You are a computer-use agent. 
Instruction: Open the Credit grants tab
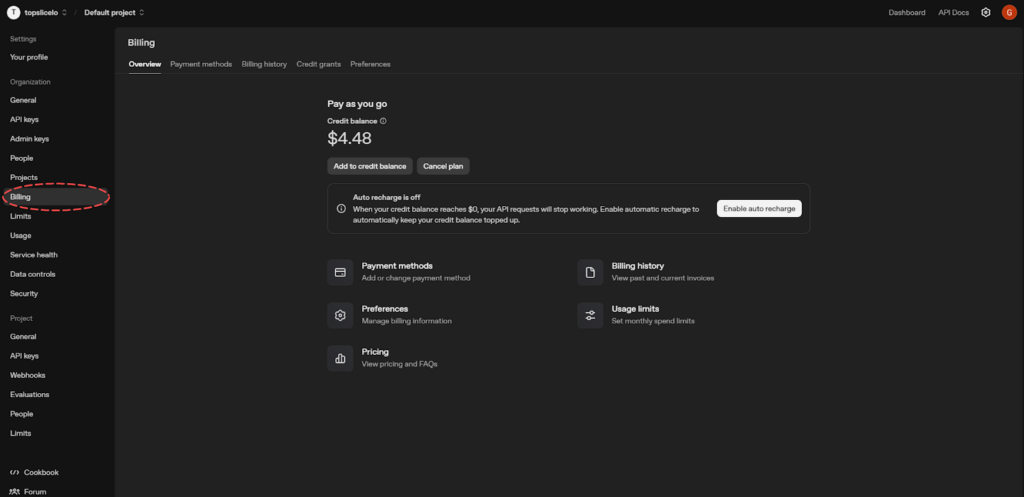point(318,64)
